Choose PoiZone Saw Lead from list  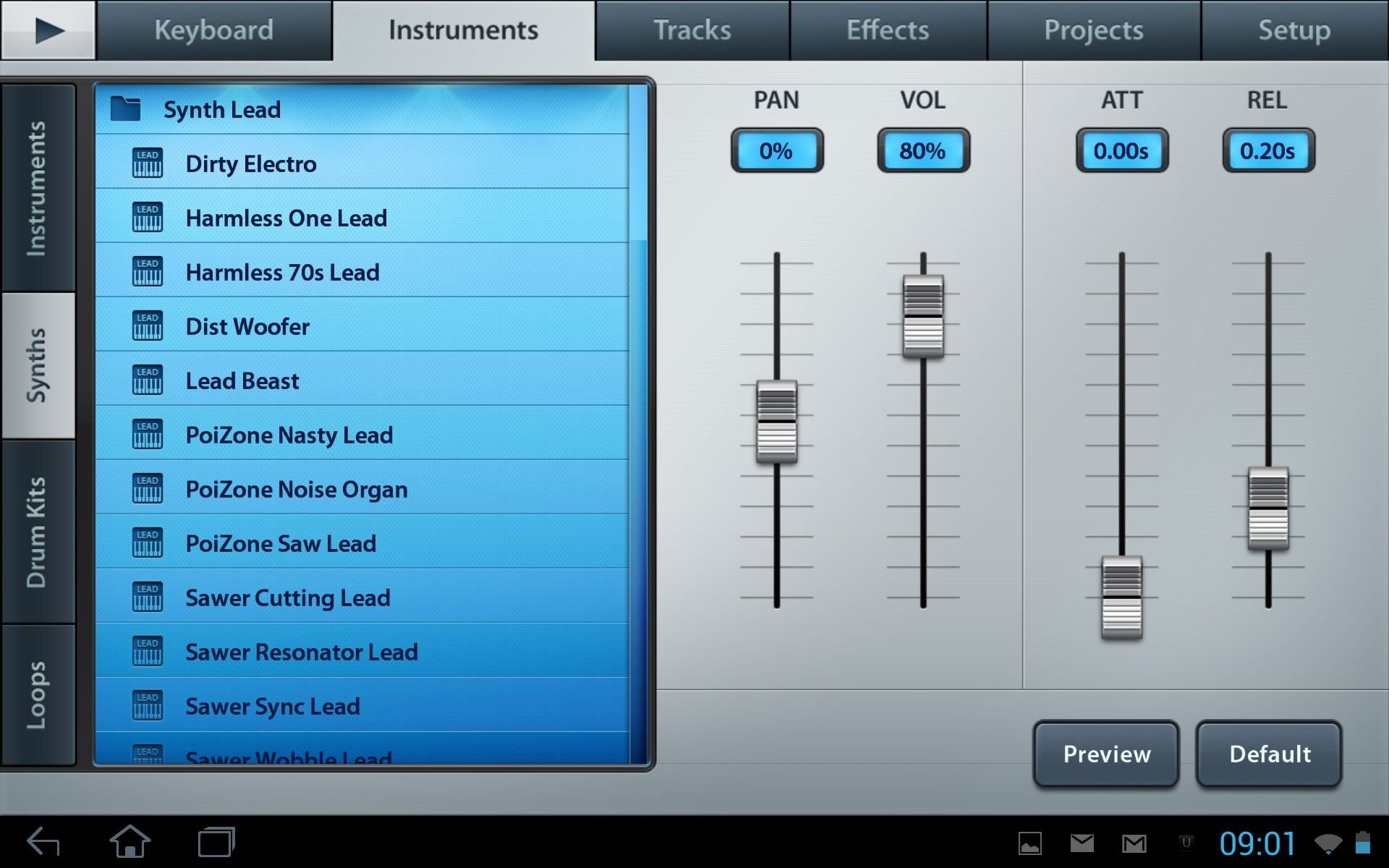point(281,543)
